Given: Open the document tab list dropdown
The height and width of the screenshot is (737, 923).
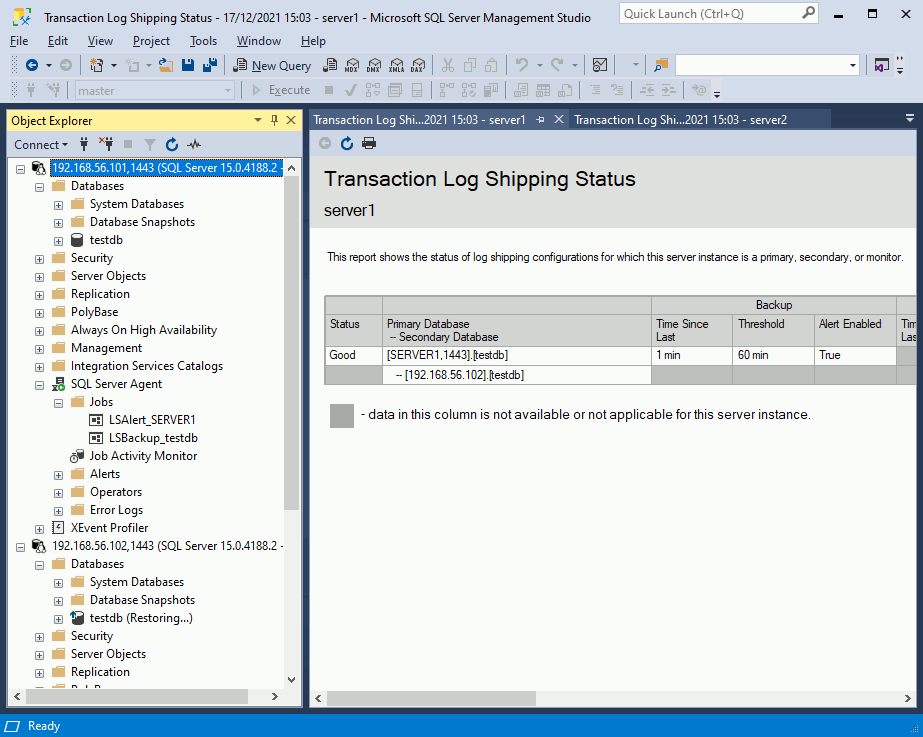Looking at the screenshot, I should 909,118.
